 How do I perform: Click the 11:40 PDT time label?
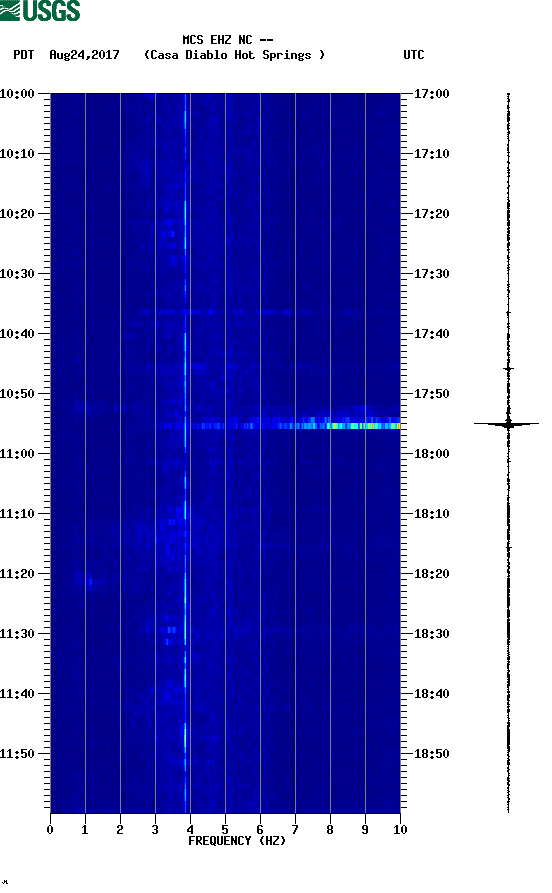(x=17, y=694)
